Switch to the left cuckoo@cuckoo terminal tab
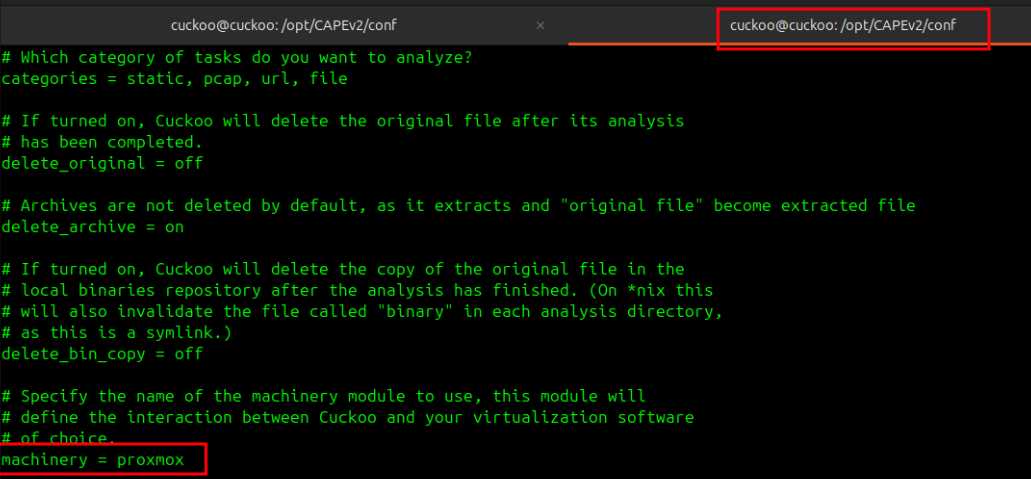Viewport: 1031px width, 479px height. tap(290, 24)
